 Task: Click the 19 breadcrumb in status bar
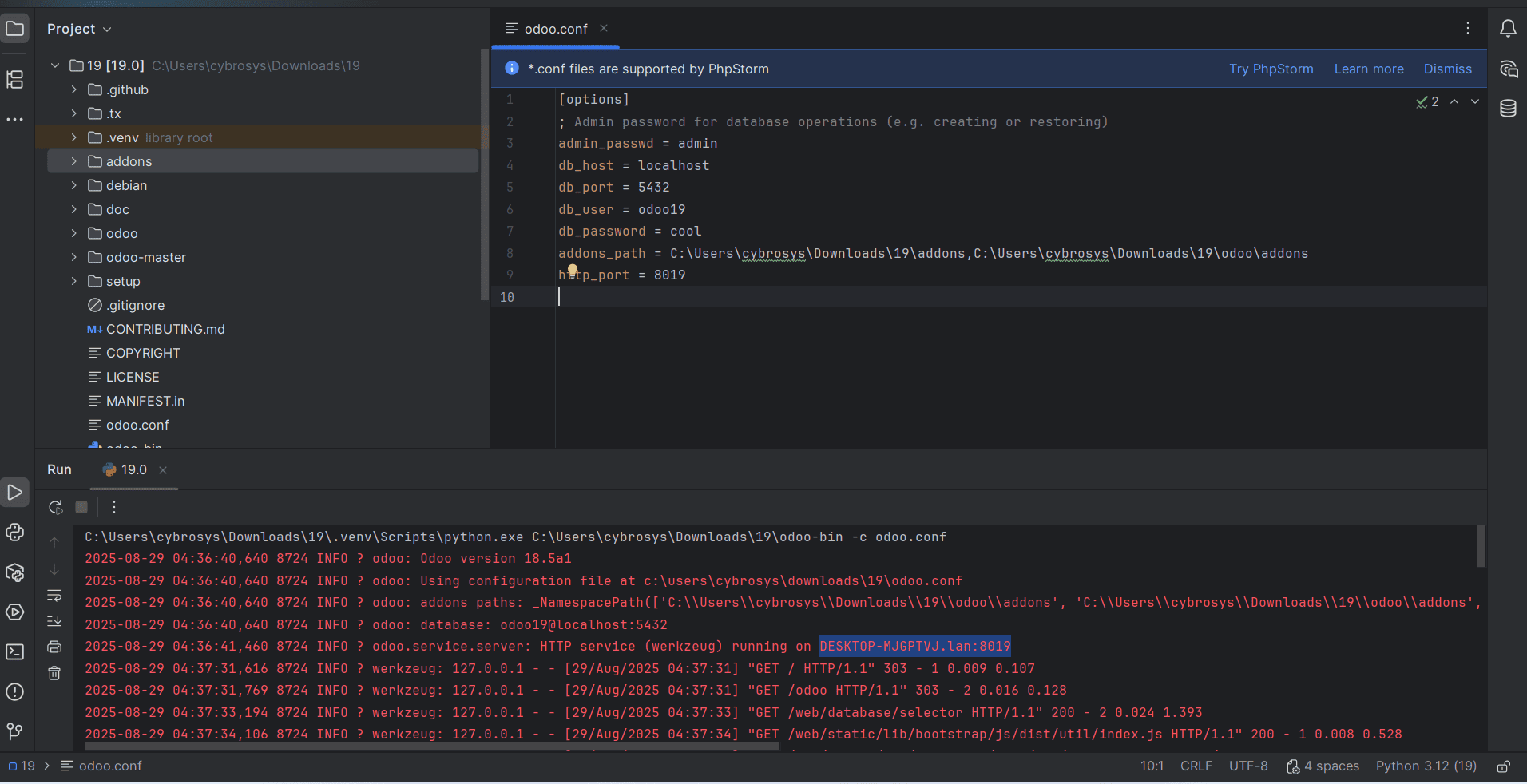(x=22, y=766)
